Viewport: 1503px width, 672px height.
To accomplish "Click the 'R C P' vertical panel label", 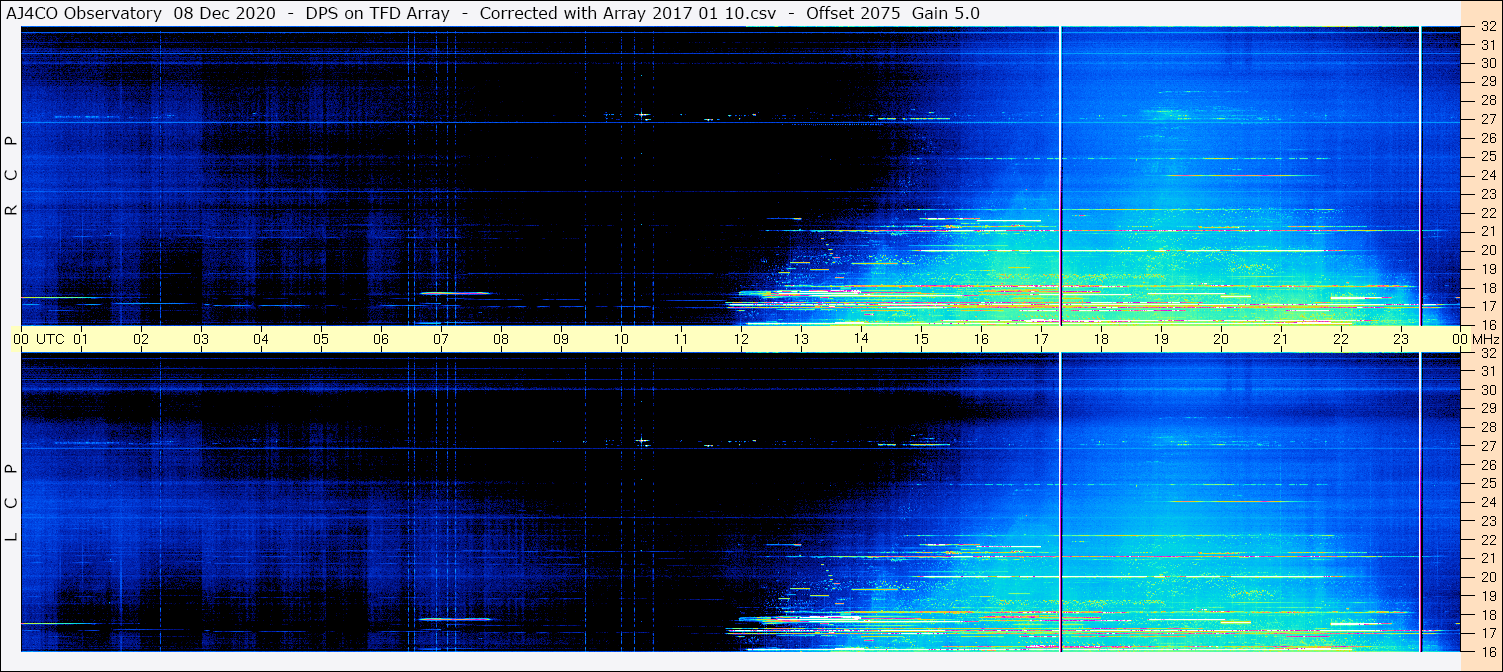I will [x=11, y=175].
